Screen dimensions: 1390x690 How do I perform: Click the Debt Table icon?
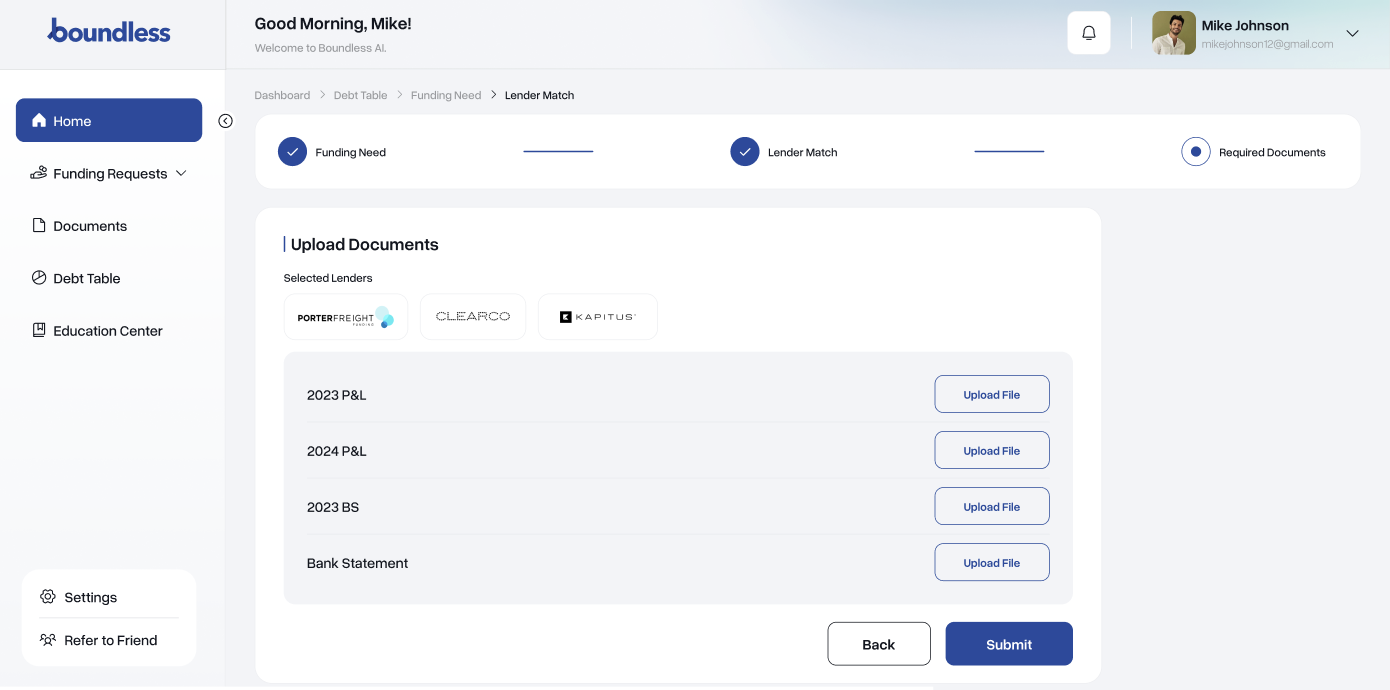click(x=37, y=278)
